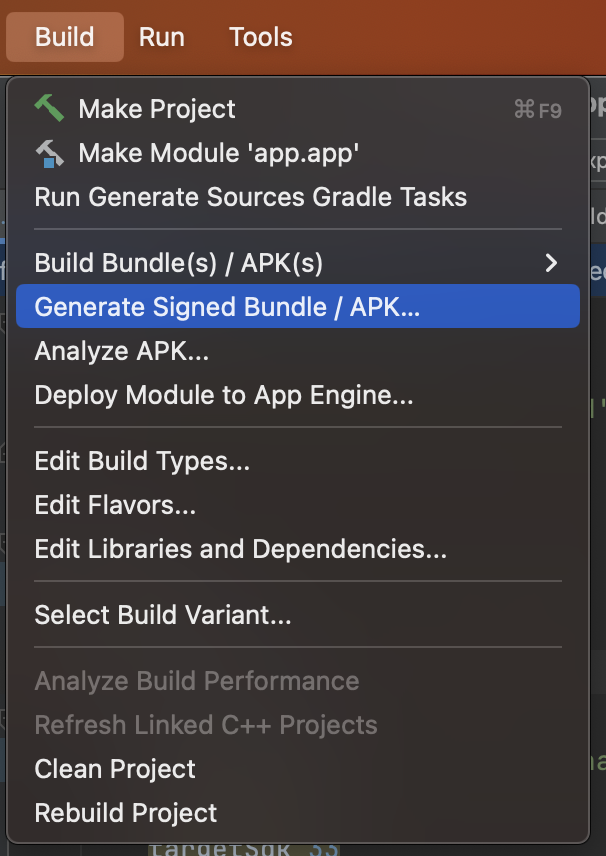Close the Build menu via its title

click(x=64, y=37)
